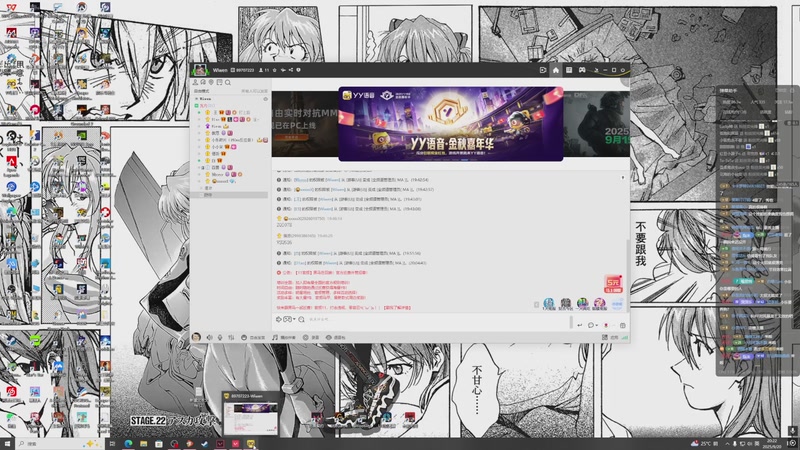The image size is (800, 450).
Task: Open File Explorer from the taskbar
Action: [x=143, y=444]
